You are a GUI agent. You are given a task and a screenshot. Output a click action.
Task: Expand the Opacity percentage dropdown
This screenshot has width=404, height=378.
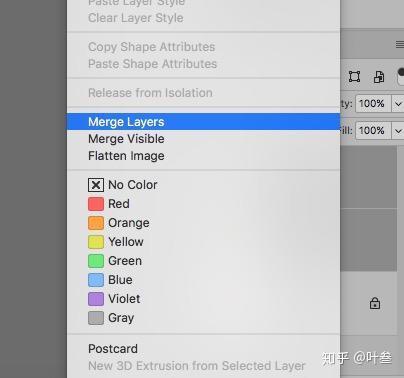click(398, 104)
